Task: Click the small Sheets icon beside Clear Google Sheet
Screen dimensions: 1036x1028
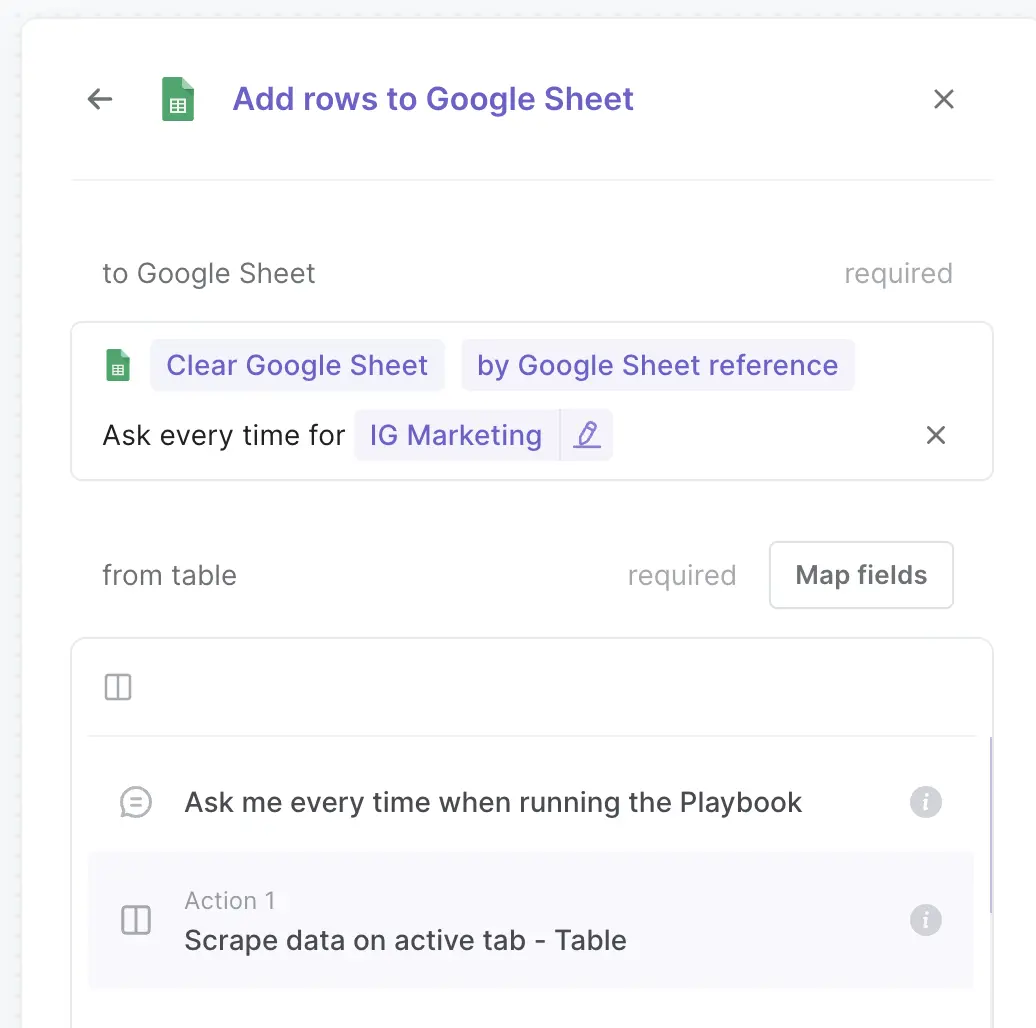Action: pyautogui.click(x=118, y=366)
